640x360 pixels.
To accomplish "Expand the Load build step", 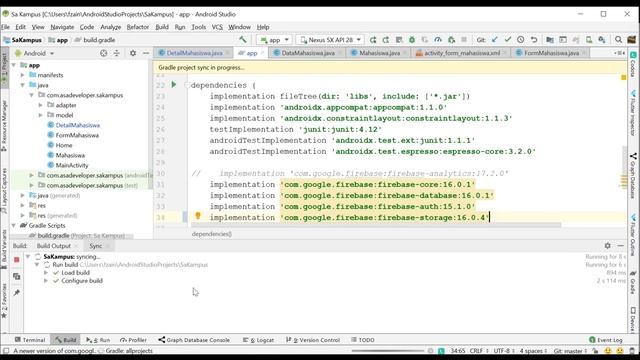I will [46, 273].
